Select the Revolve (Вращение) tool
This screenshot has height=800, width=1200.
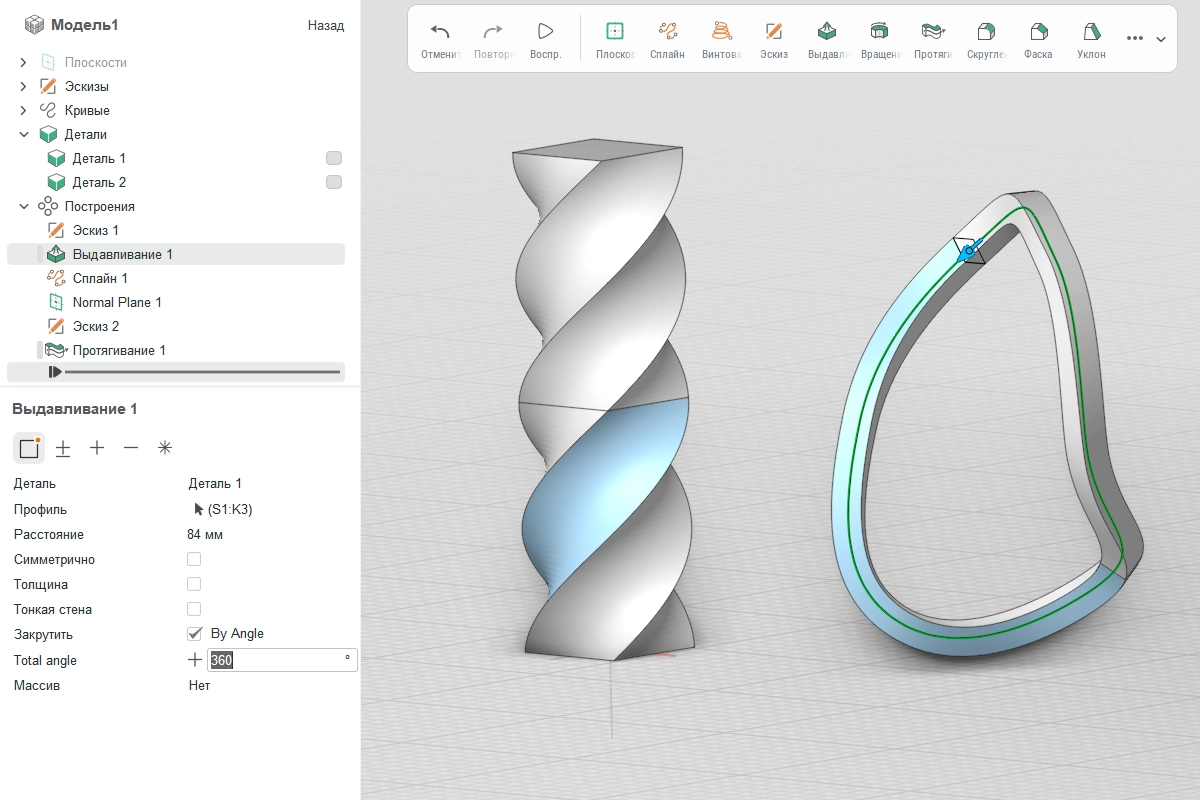tap(879, 38)
